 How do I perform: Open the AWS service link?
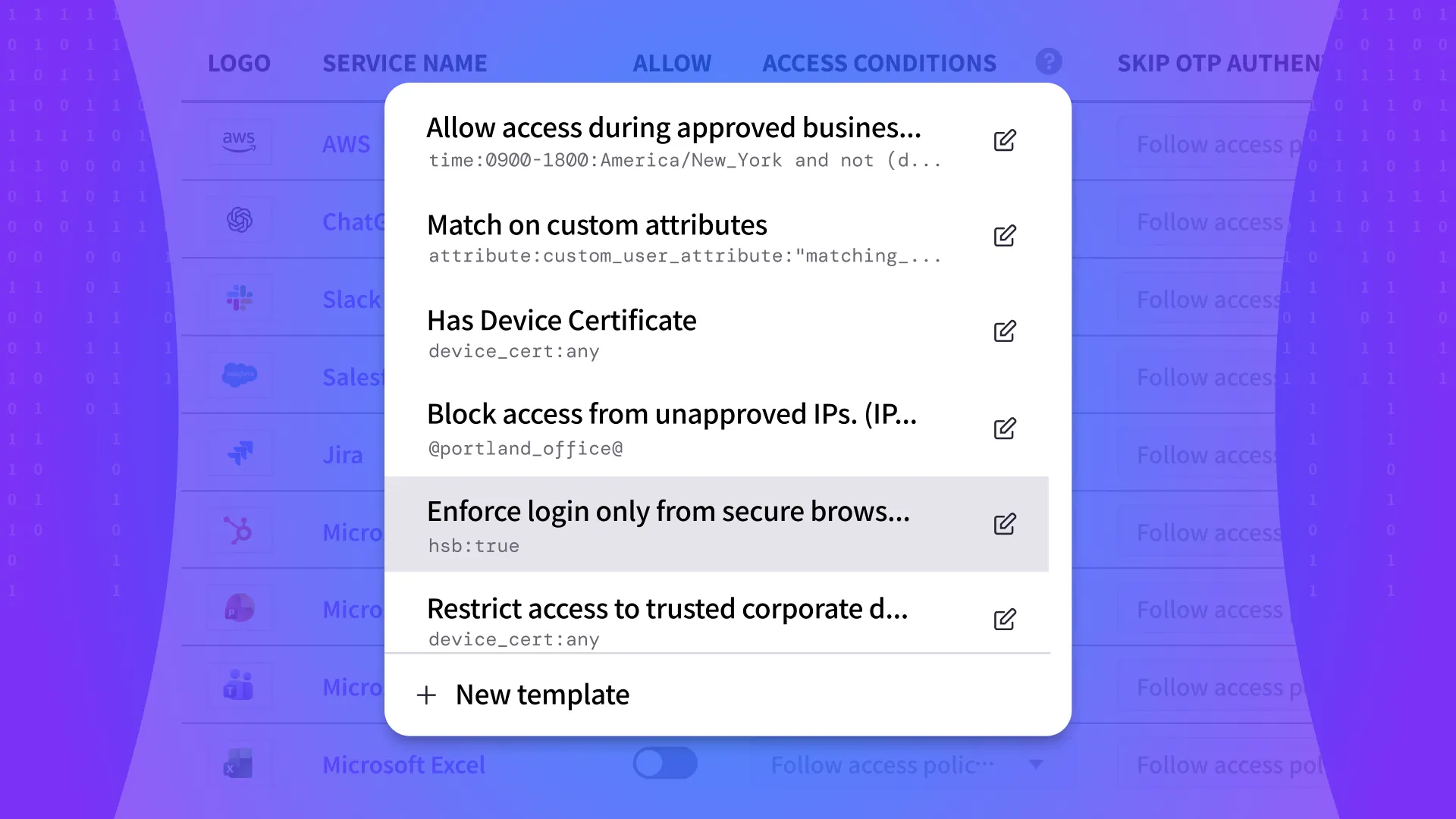click(347, 143)
